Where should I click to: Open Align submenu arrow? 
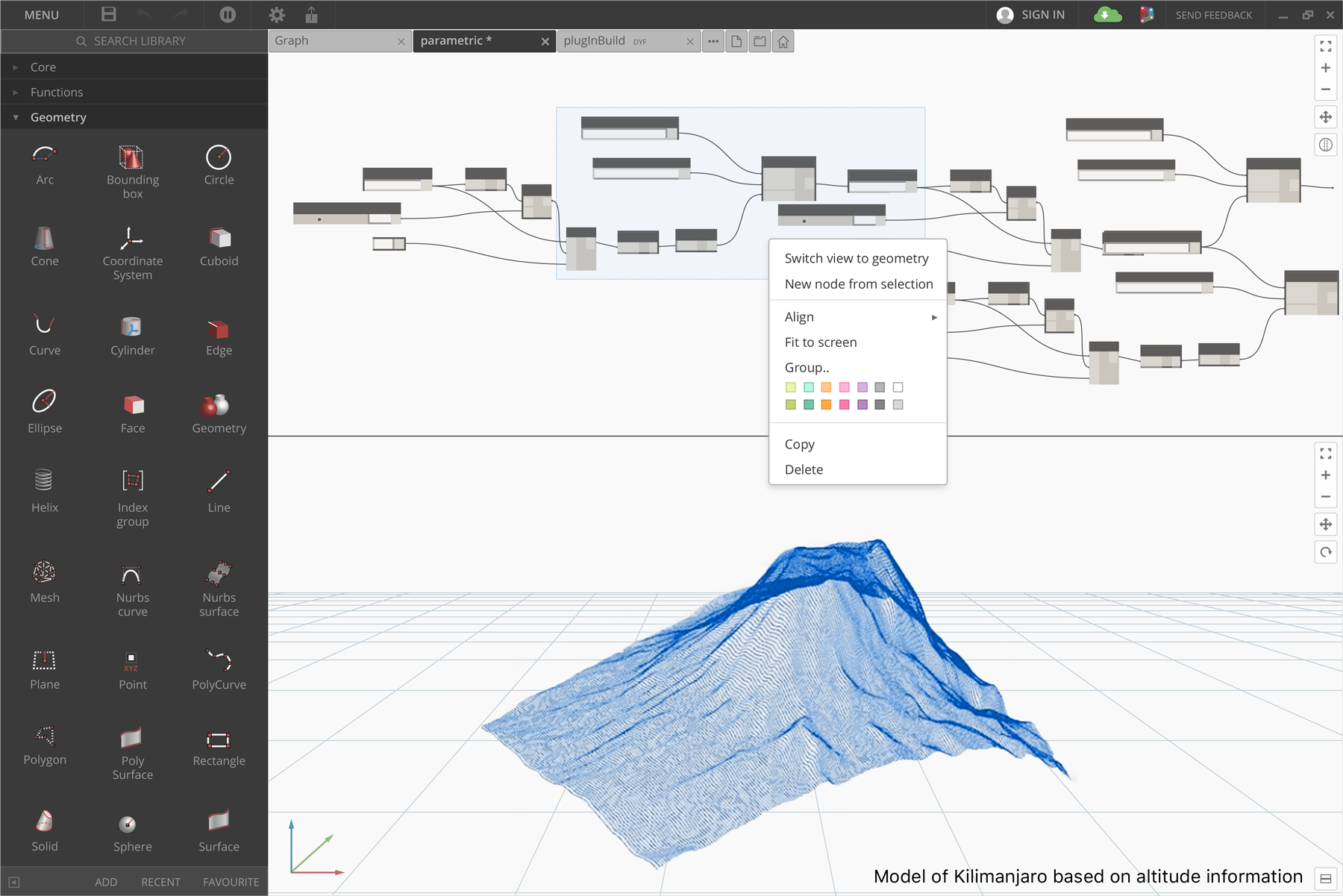(x=934, y=317)
